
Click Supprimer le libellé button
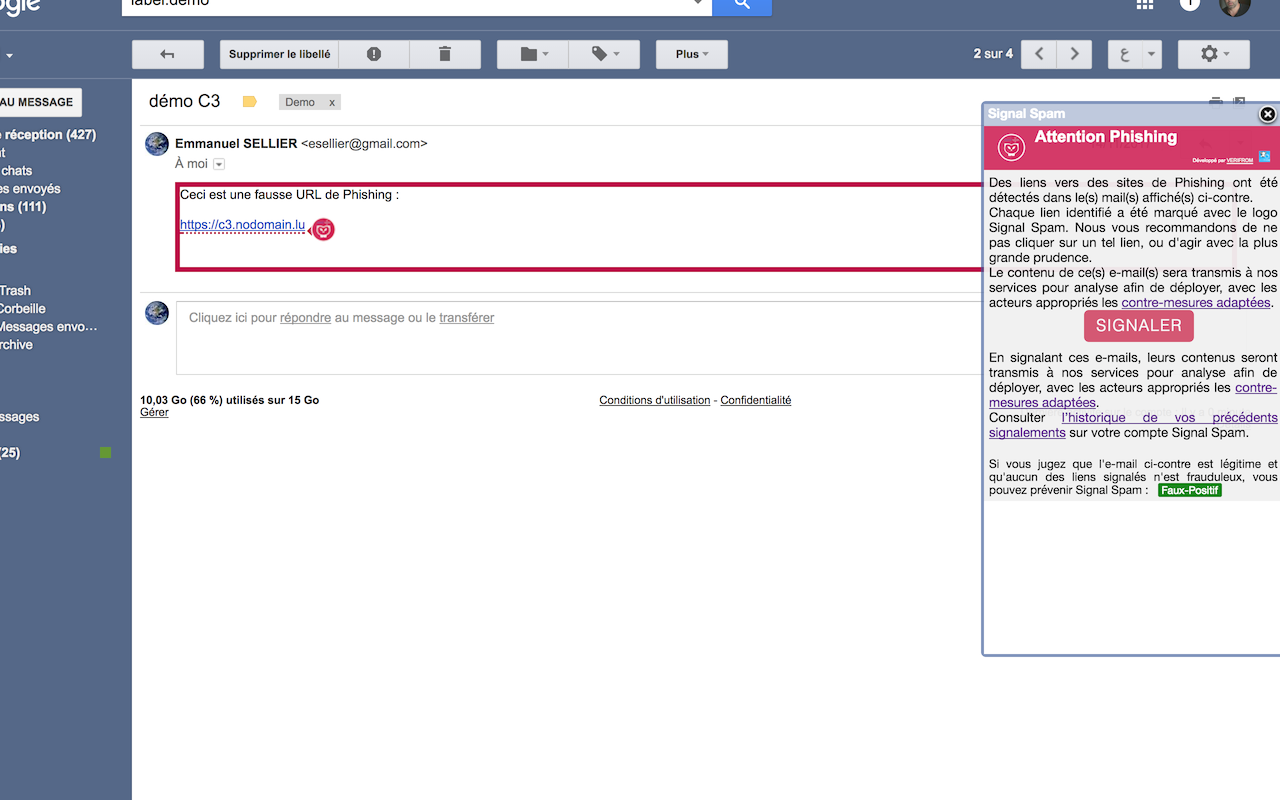pyautogui.click(x=279, y=54)
